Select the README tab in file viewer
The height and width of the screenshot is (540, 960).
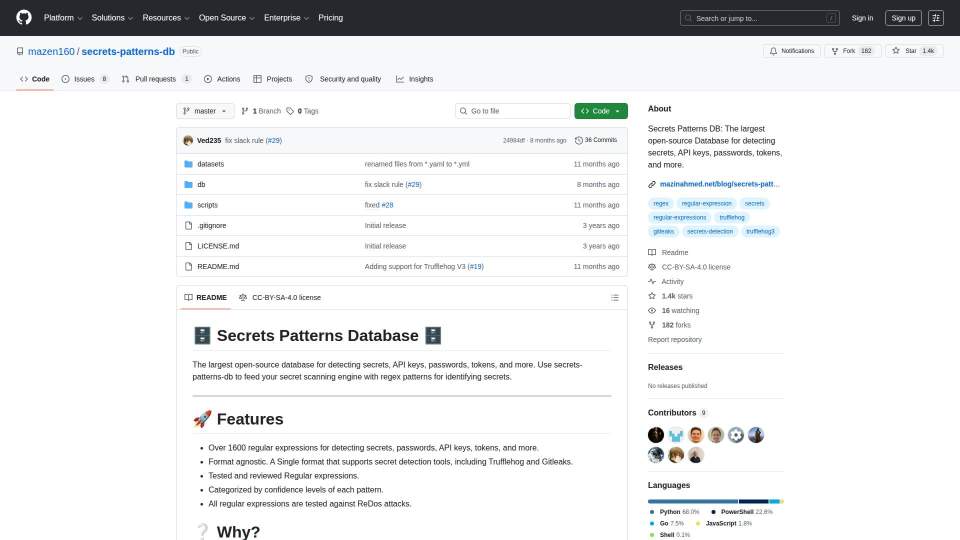tap(206, 298)
